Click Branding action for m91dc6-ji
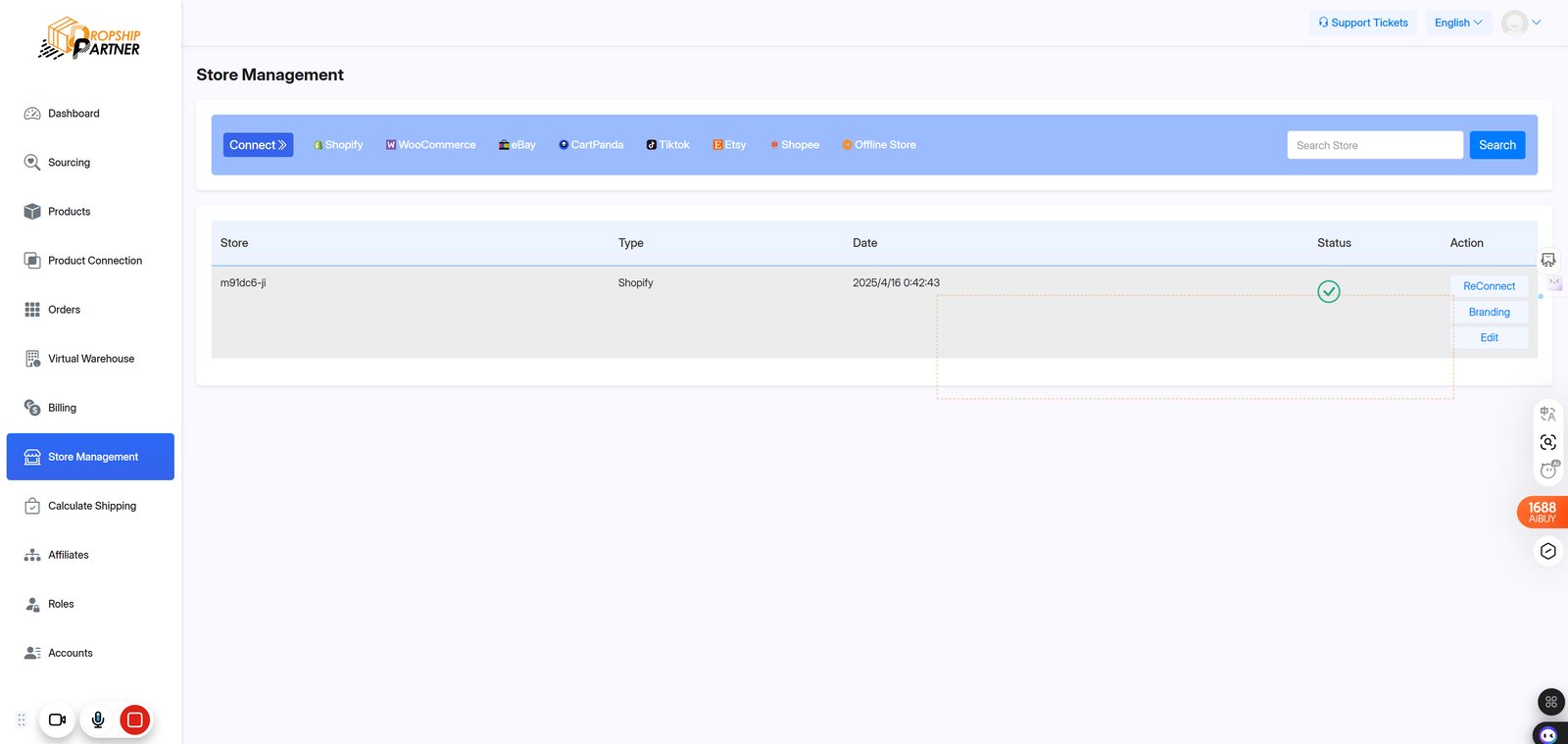The image size is (1568, 744). coord(1490,312)
